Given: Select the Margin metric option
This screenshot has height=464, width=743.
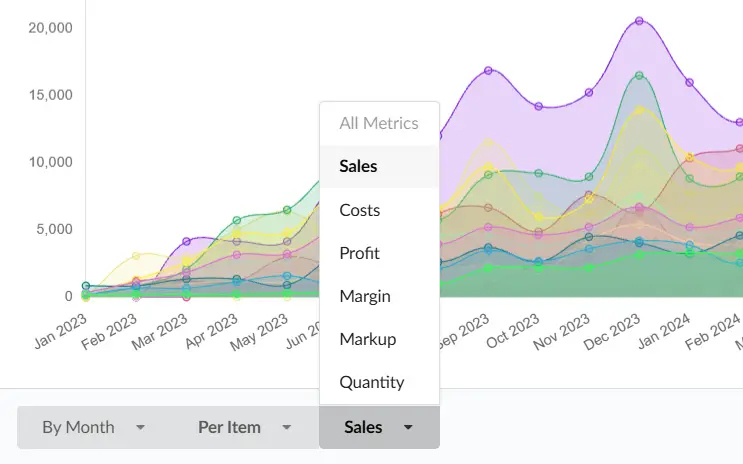Looking at the screenshot, I should 379,296.
